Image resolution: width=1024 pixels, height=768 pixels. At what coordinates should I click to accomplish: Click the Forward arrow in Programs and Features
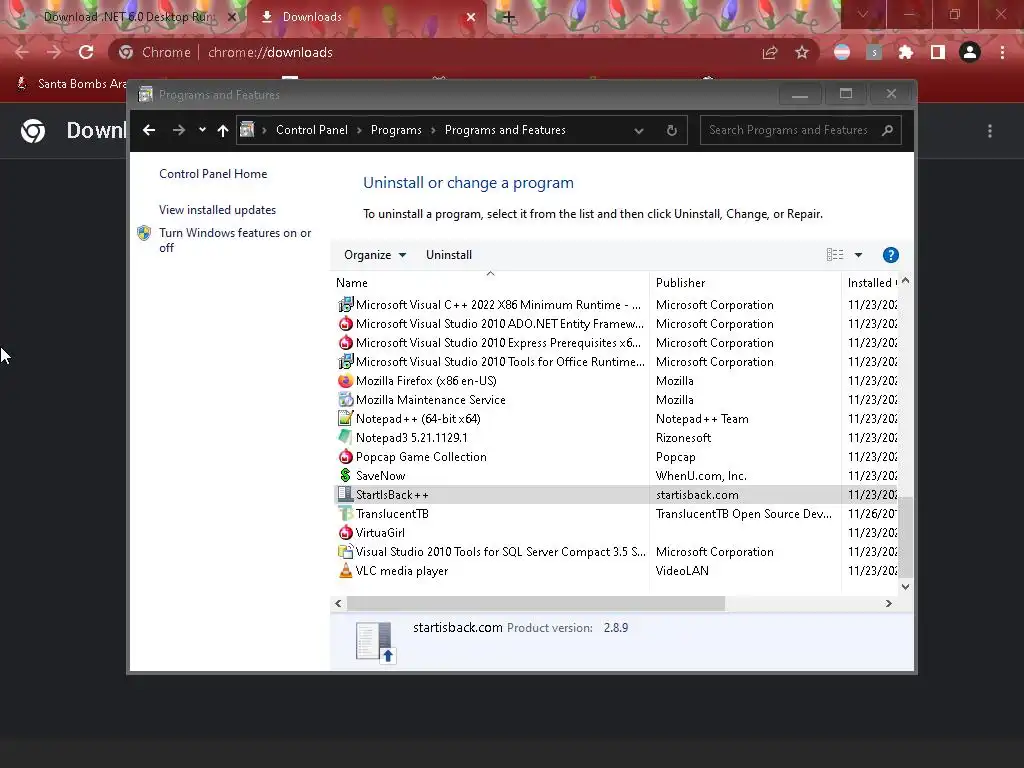point(178,130)
